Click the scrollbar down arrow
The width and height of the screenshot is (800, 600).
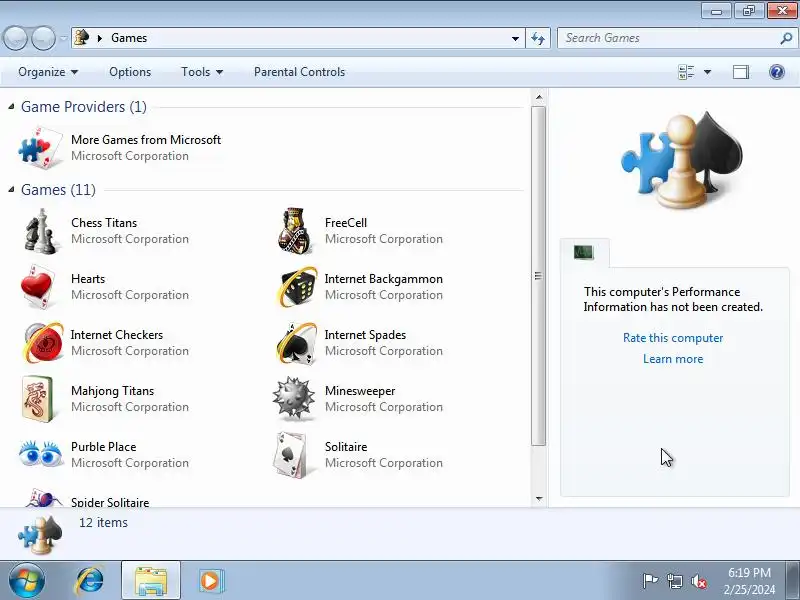(x=539, y=499)
